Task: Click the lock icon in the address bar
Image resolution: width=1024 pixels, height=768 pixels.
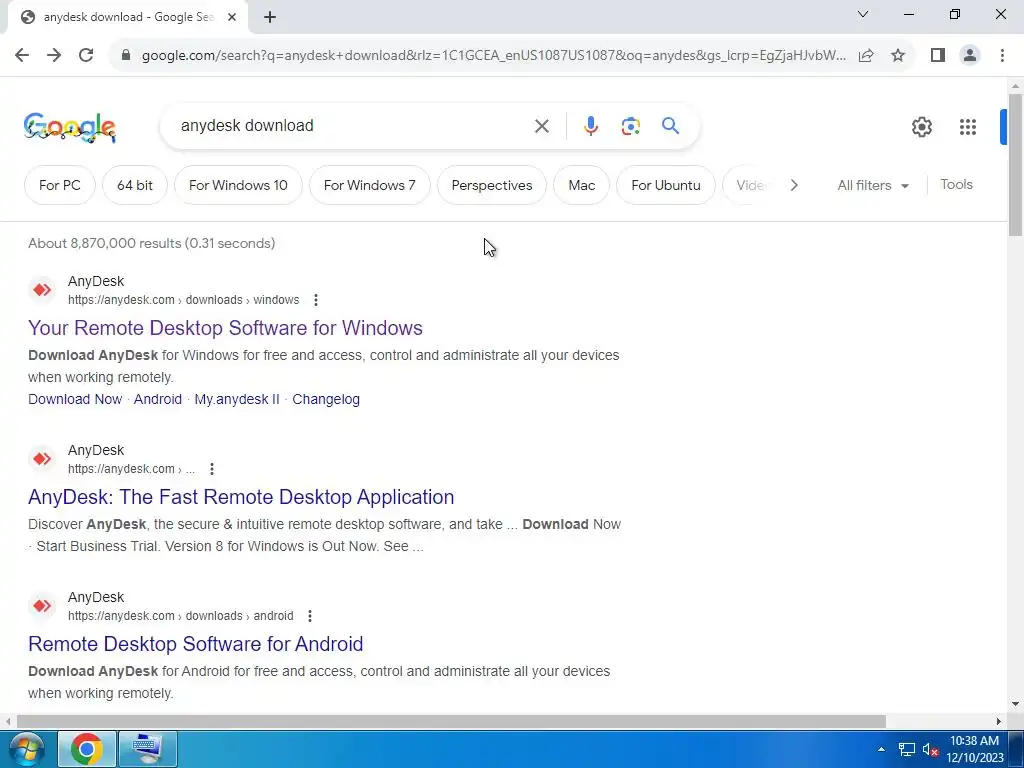Action: 126,56
